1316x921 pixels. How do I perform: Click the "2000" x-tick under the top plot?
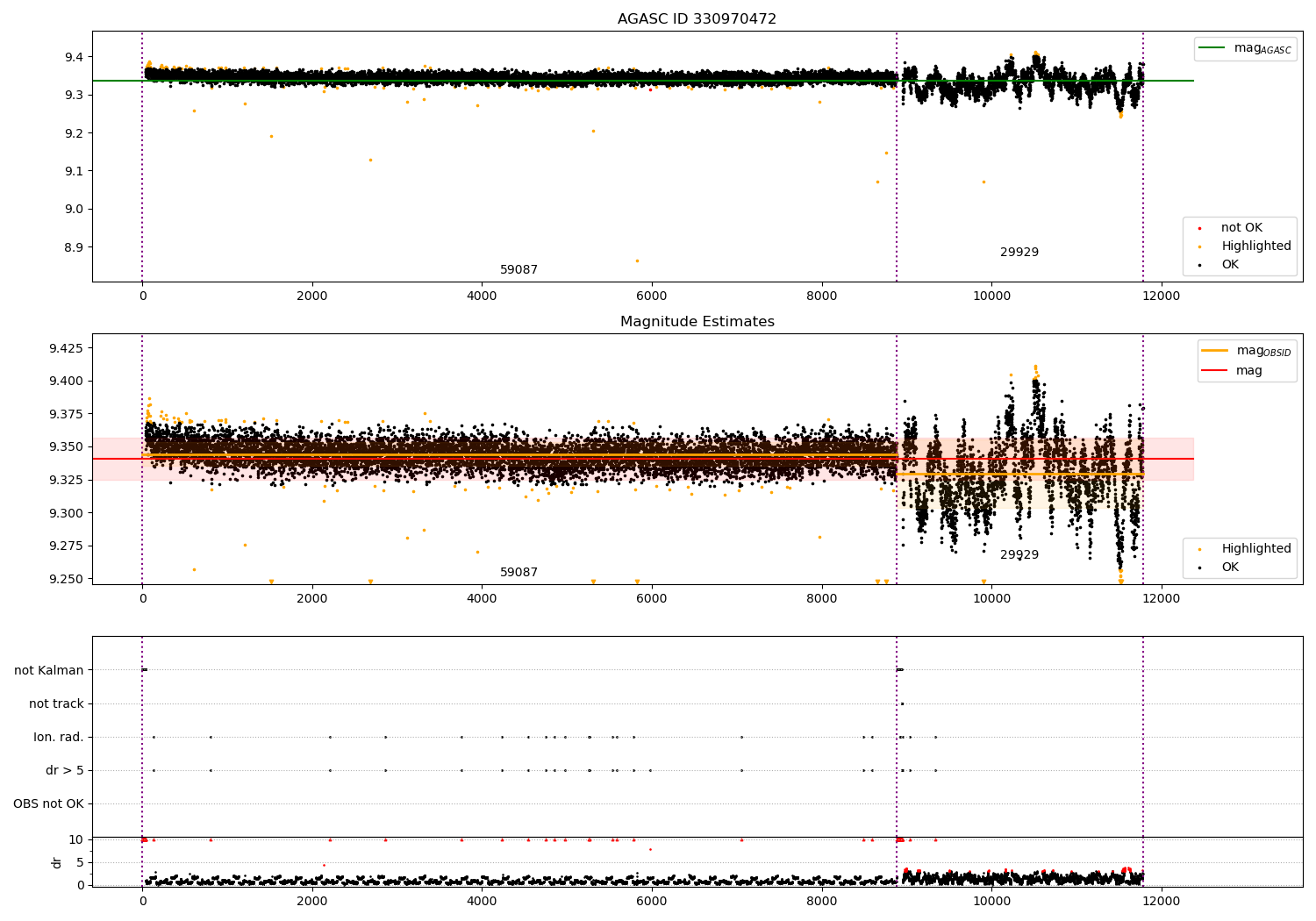312,296
